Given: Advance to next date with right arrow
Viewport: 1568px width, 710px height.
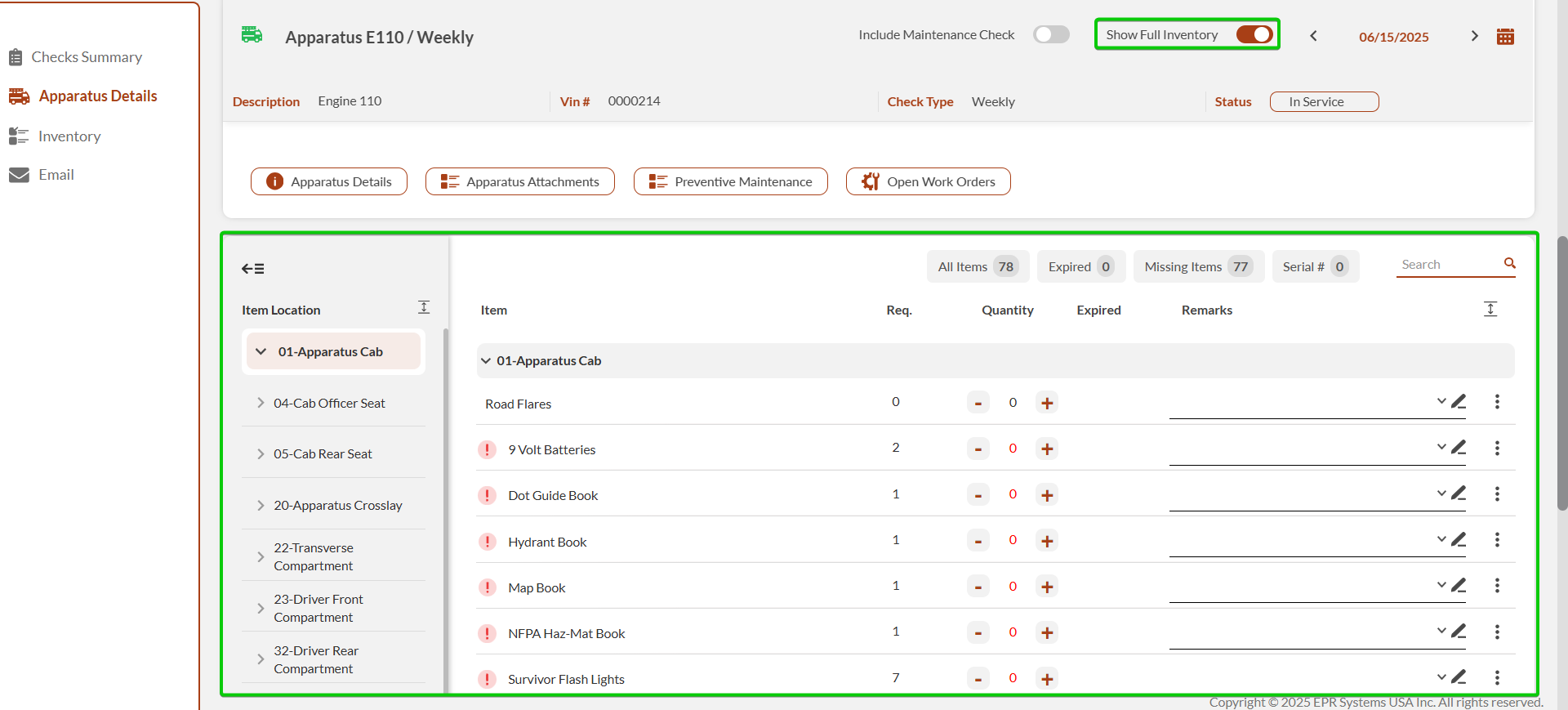Looking at the screenshot, I should [x=1474, y=36].
